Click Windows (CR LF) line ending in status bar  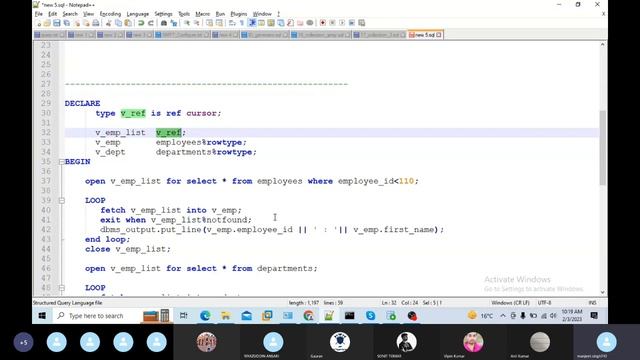[510, 303]
